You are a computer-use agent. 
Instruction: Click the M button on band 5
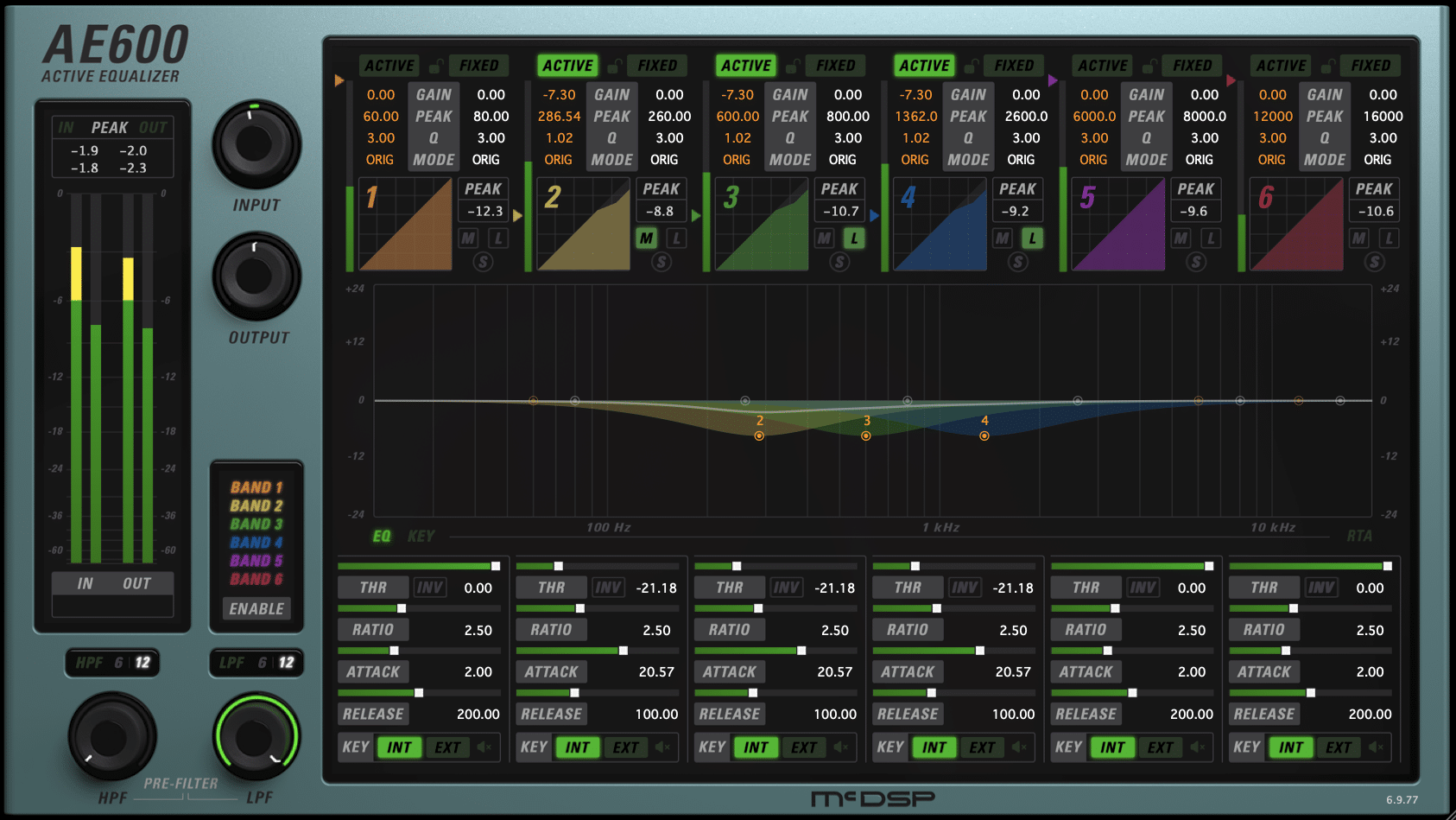click(x=1181, y=238)
